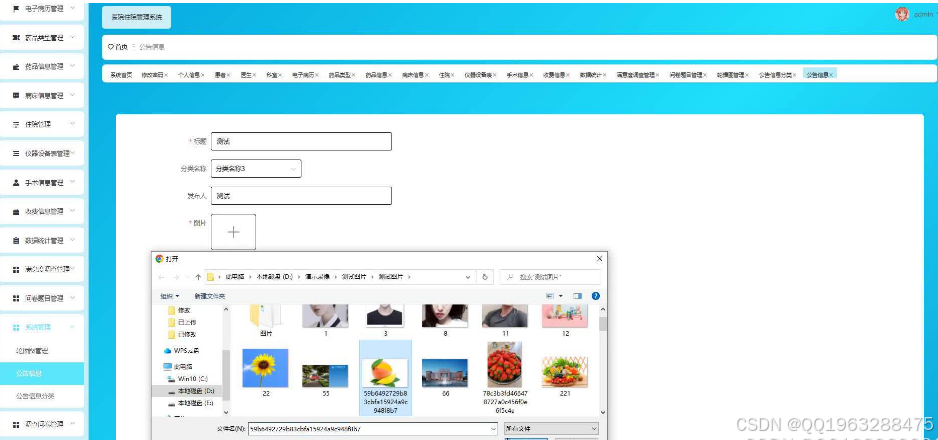Expand the 电子病历管理 sidebar menu
938x440 pixels.
[x=72, y=8]
